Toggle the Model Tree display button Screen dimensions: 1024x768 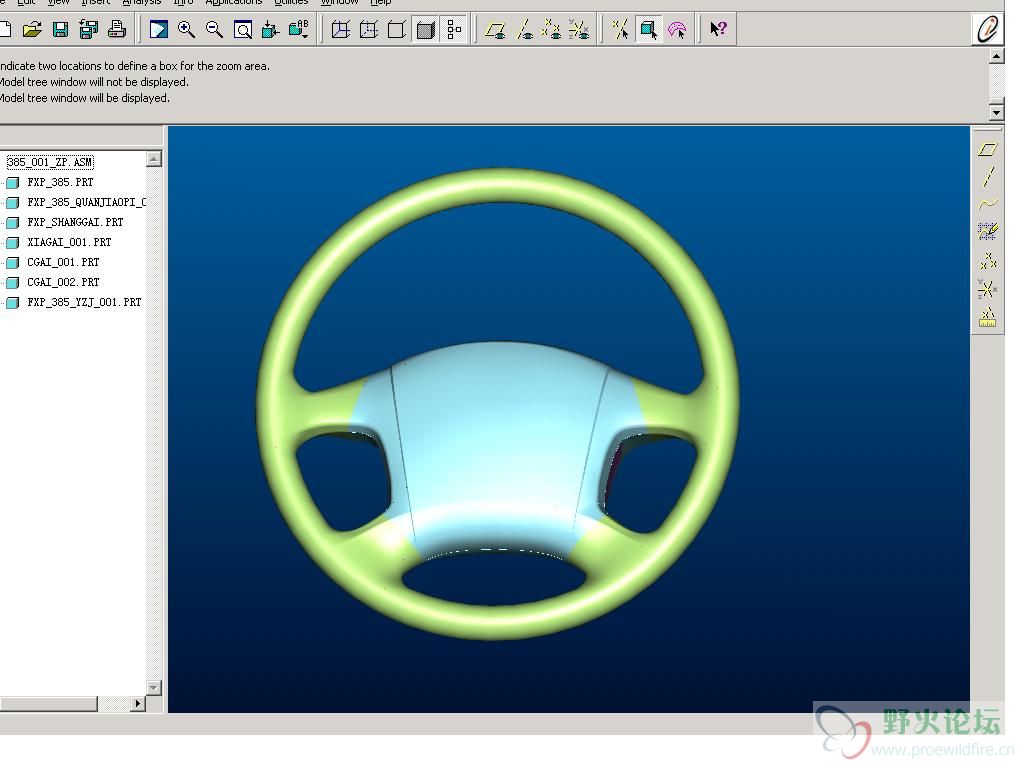(x=454, y=29)
